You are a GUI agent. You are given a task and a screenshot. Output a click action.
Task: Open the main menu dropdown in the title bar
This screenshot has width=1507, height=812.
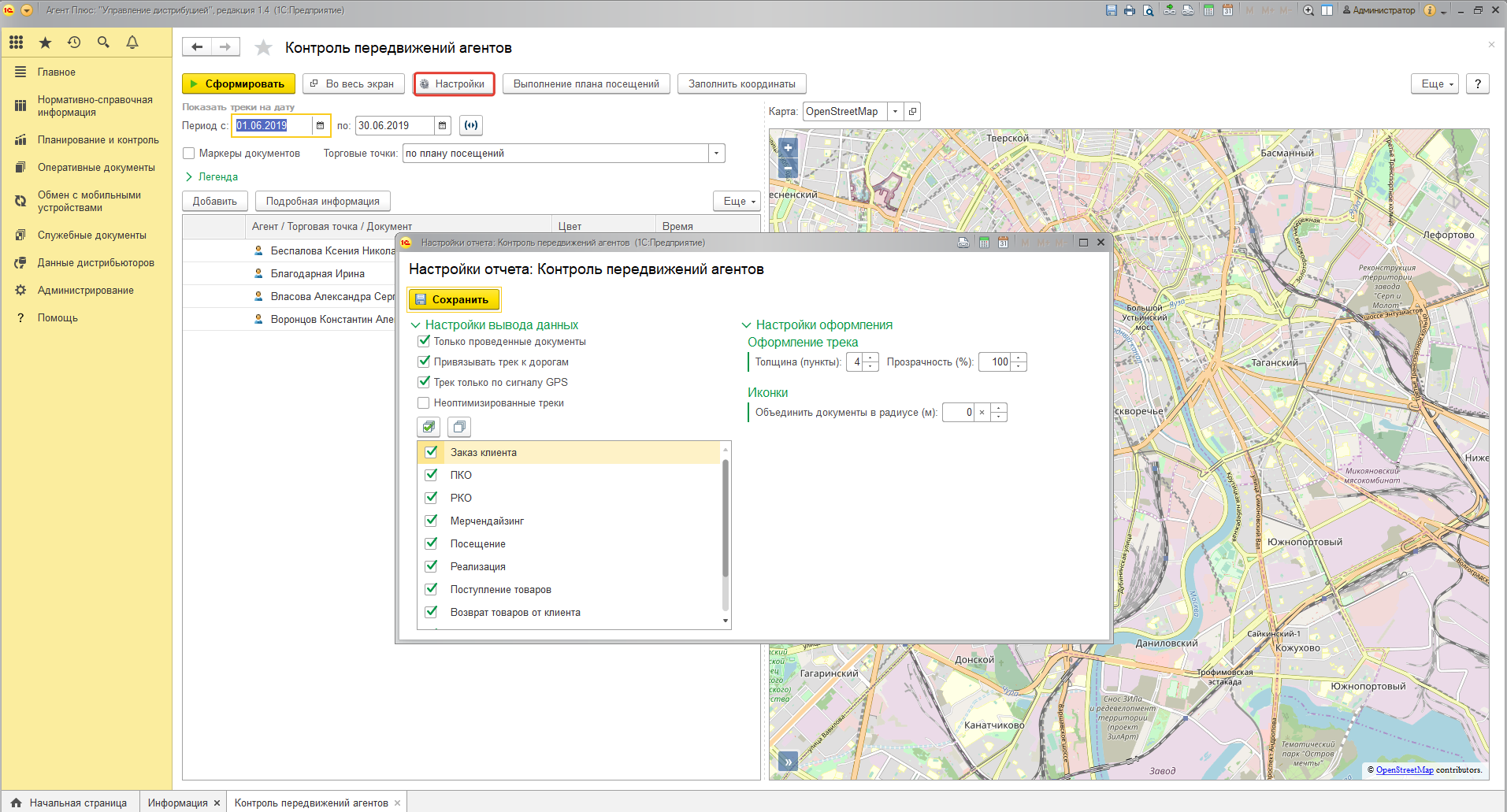[x=27, y=10]
